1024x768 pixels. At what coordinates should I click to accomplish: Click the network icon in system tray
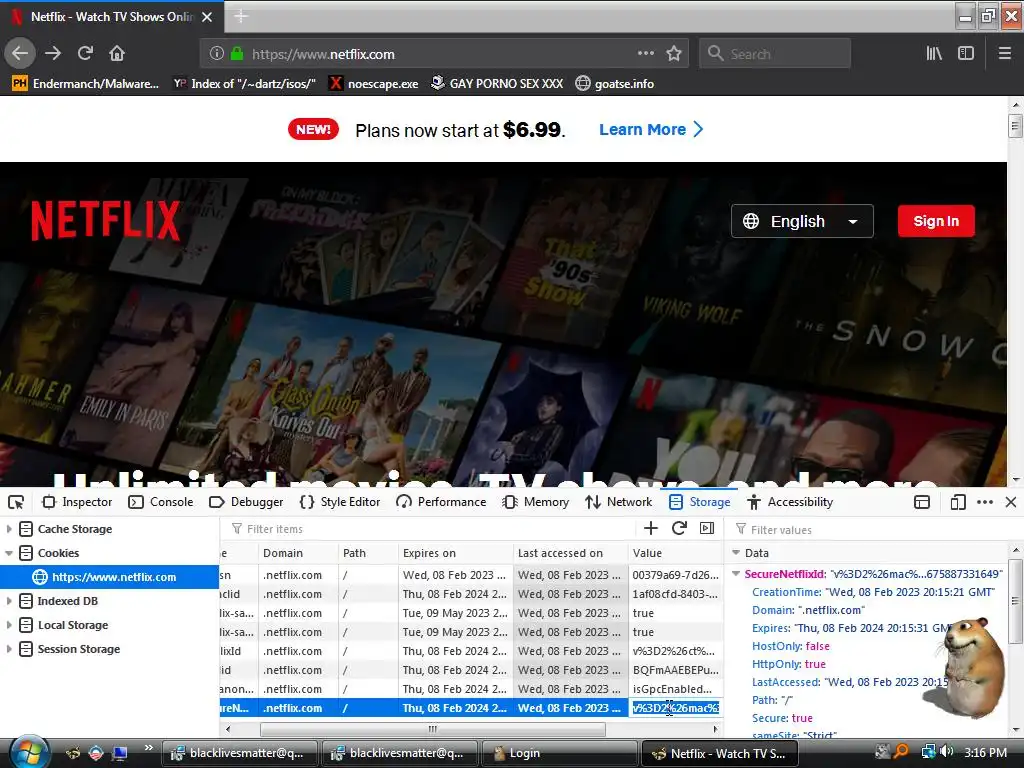click(927, 752)
